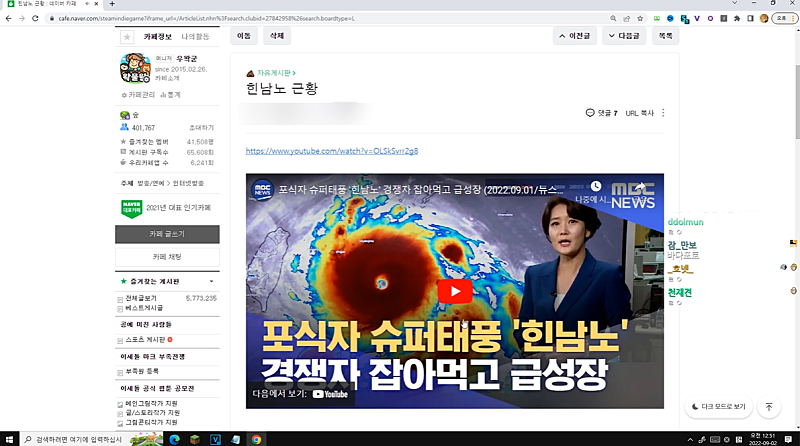Switch to dark mode (다크 모드로 보기)
800x446 pixels.
tap(718, 407)
